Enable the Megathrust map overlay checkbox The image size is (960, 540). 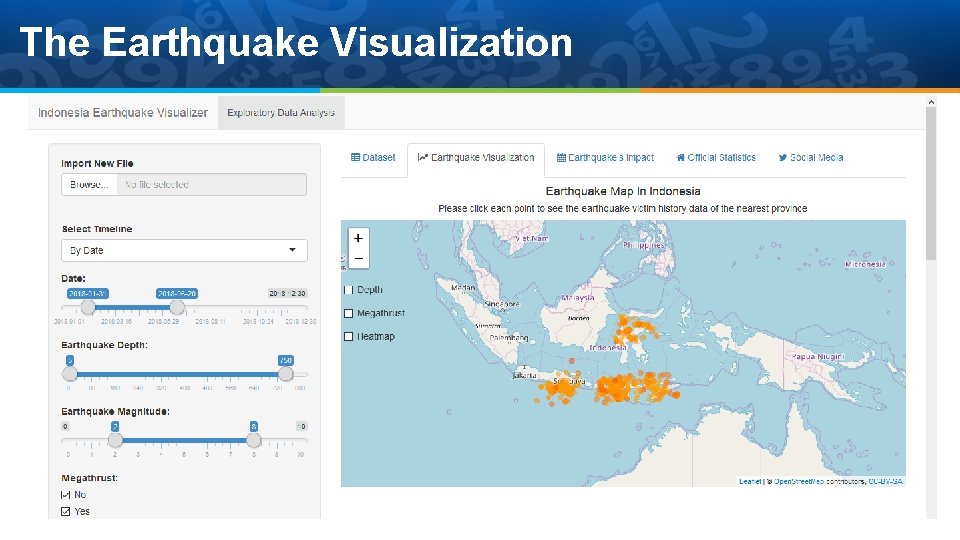coord(348,313)
